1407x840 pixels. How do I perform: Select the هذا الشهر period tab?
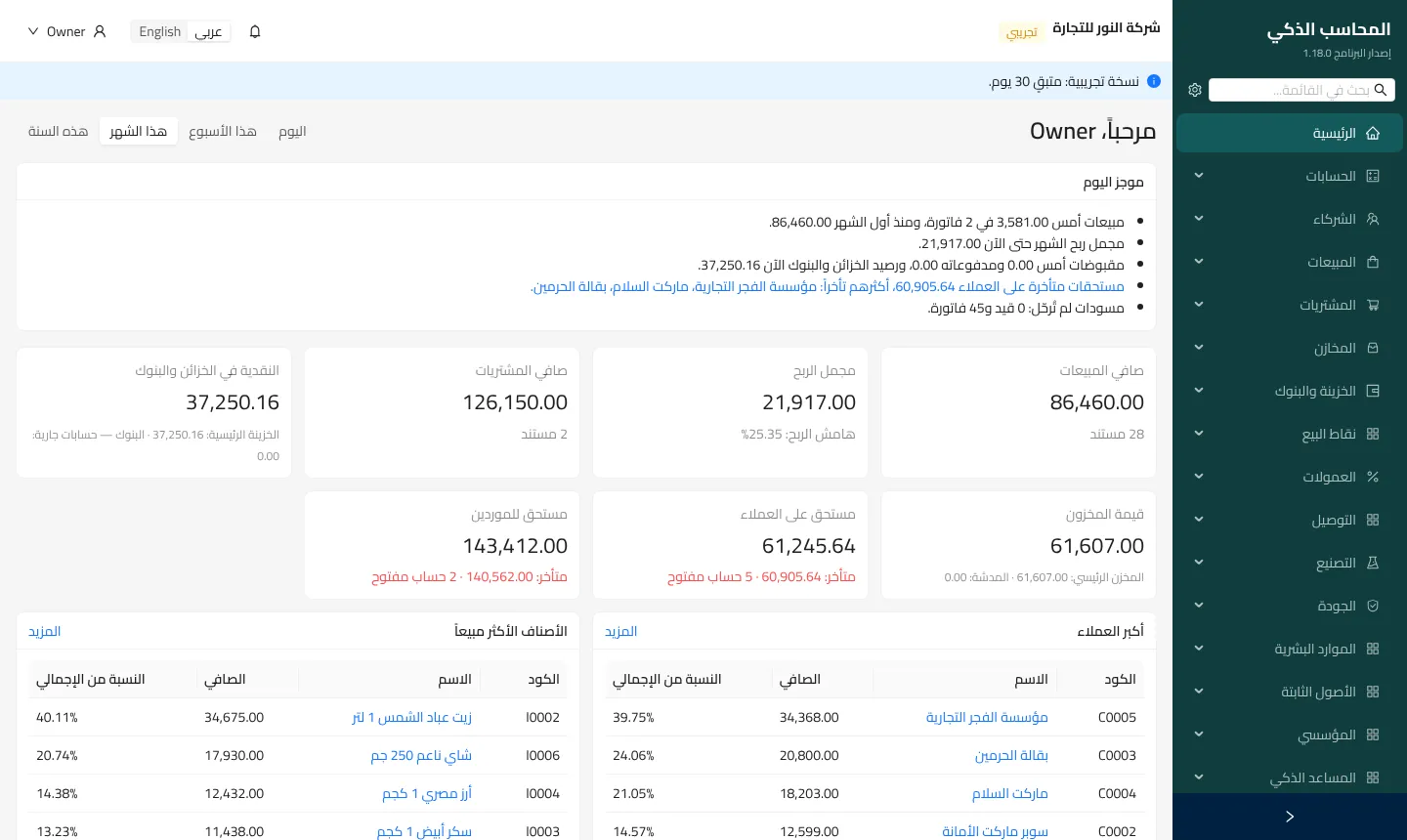point(138,131)
